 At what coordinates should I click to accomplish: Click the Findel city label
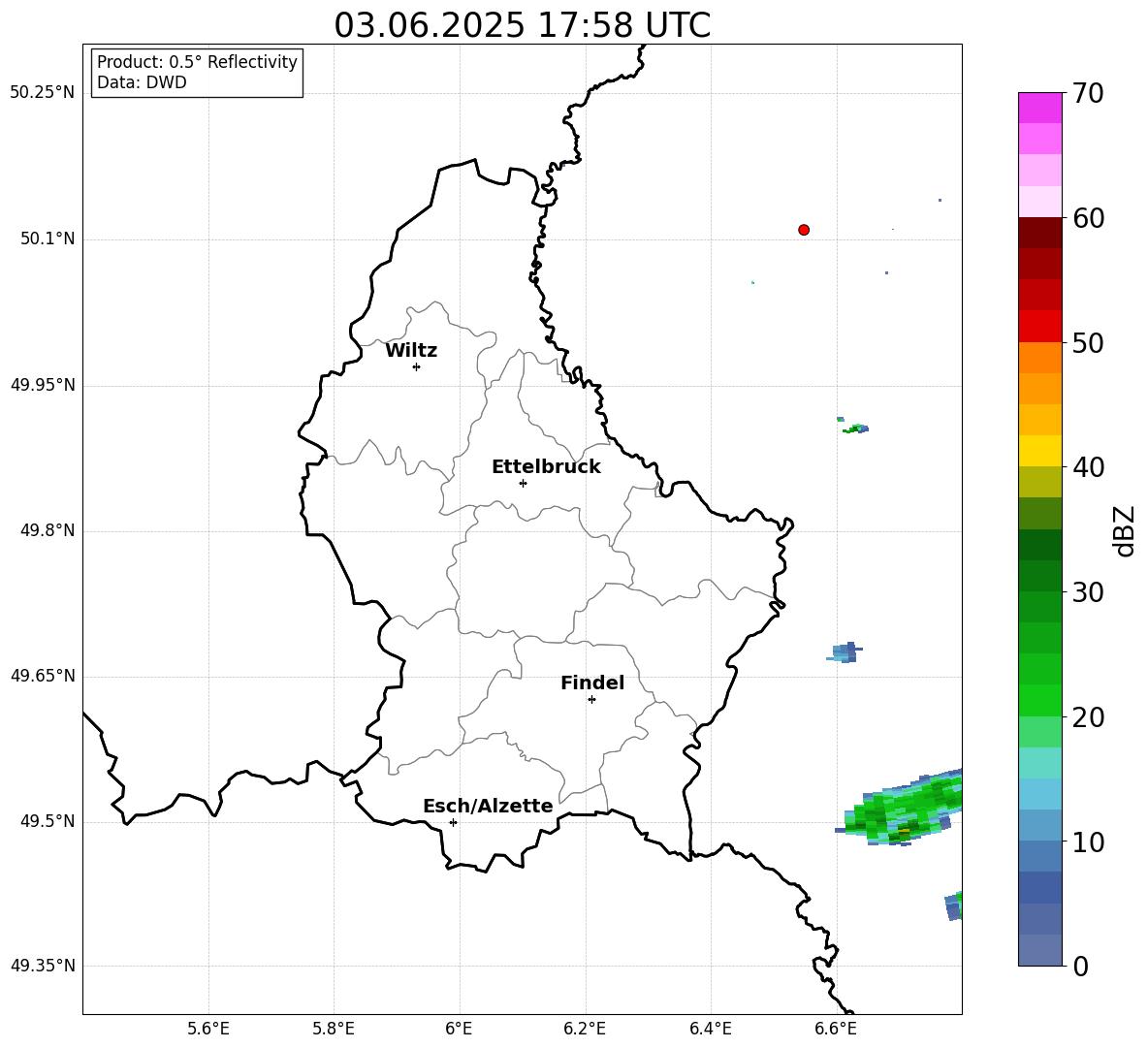[x=592, y=683]
